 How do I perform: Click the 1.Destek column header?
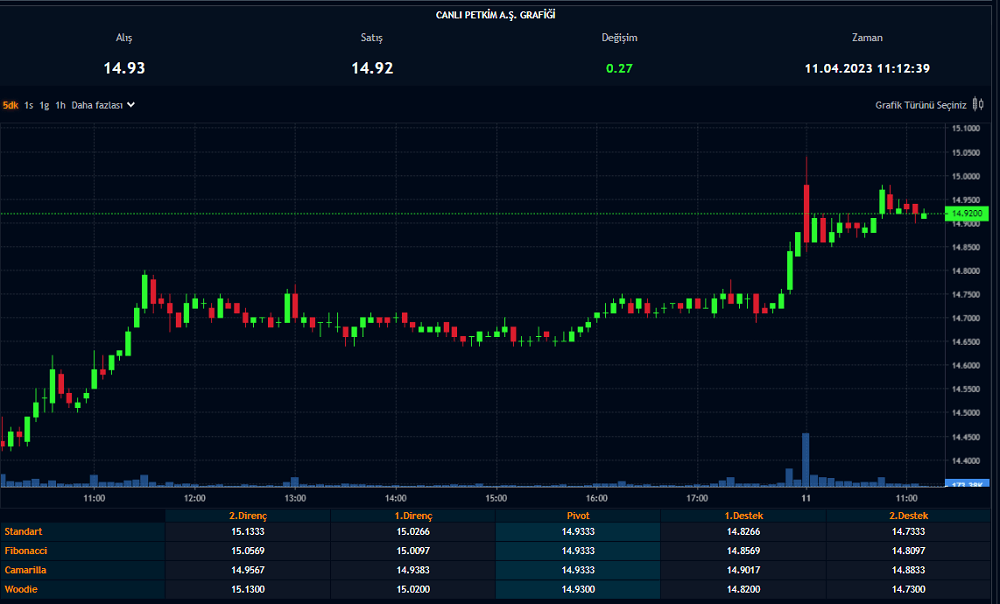click(743, 515)
